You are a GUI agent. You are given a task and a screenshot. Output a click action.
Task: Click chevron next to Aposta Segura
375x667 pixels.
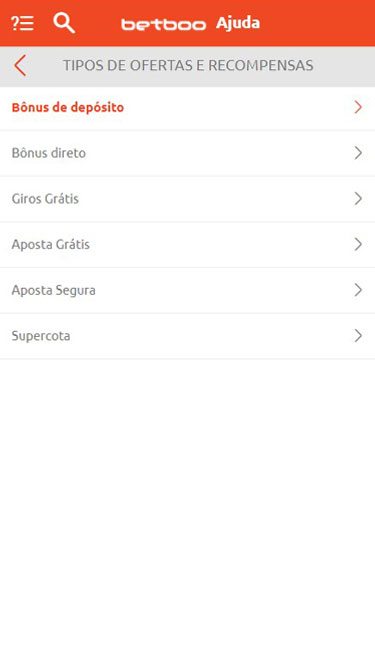(358, 291)
